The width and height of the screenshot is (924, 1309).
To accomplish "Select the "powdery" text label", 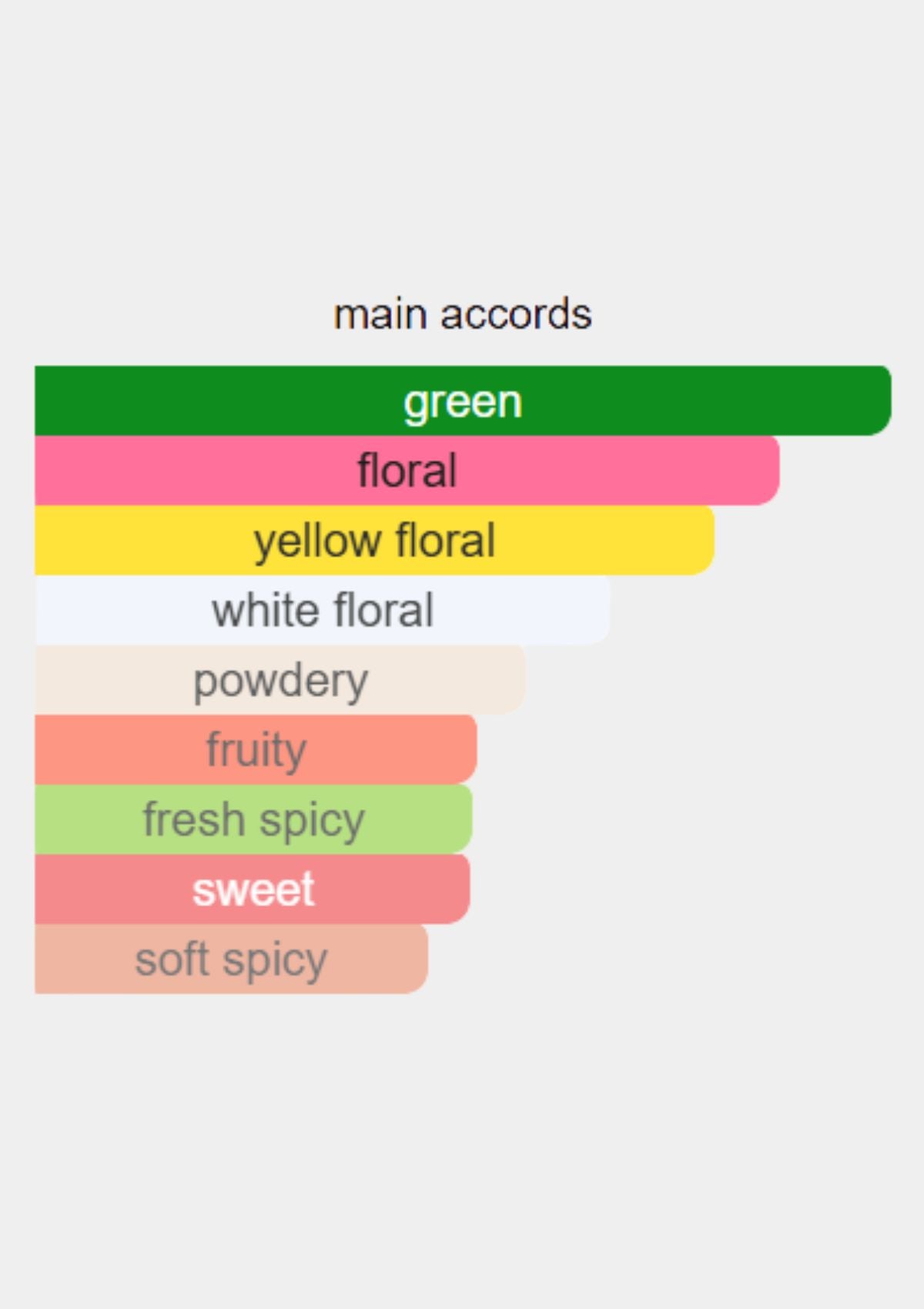I will point(280,681).
